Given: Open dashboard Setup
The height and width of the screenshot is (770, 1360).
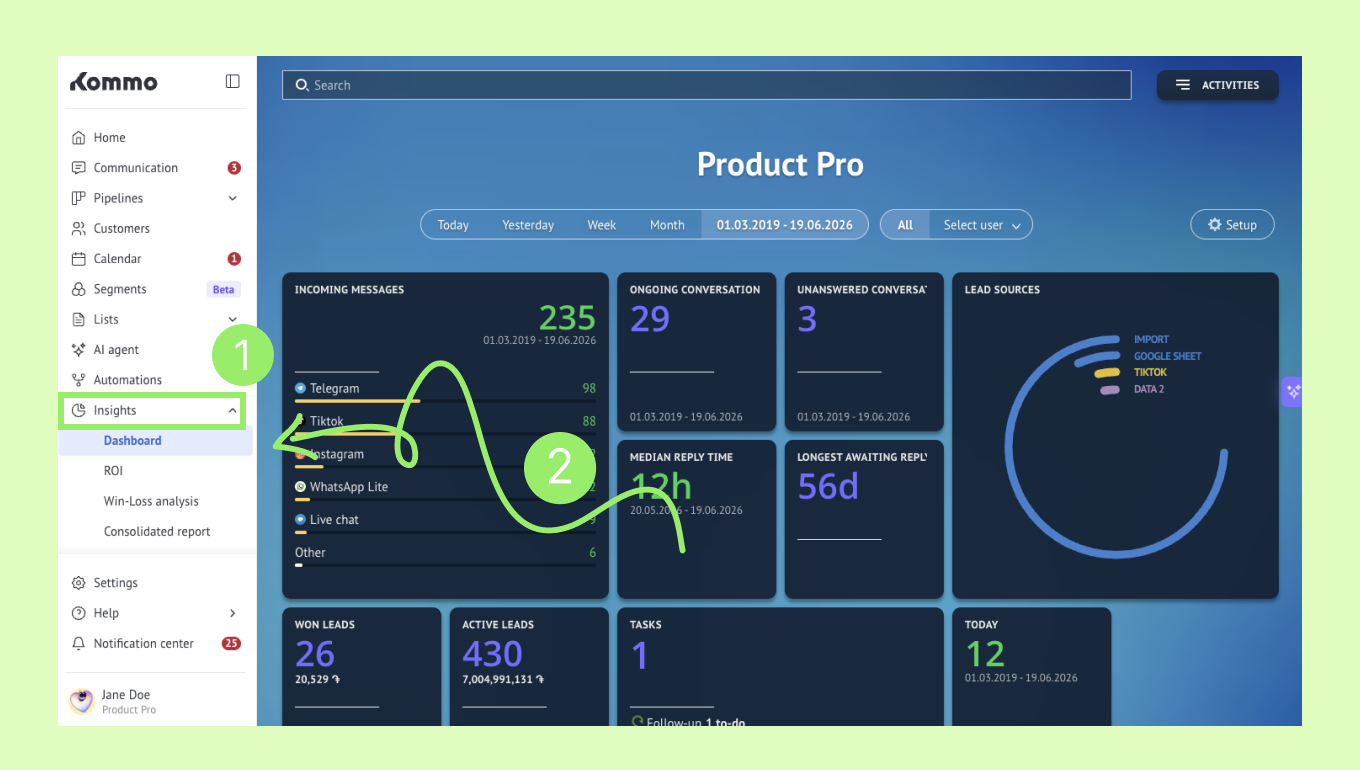Looking at the screenshot, I should [x=1232, y=225].
